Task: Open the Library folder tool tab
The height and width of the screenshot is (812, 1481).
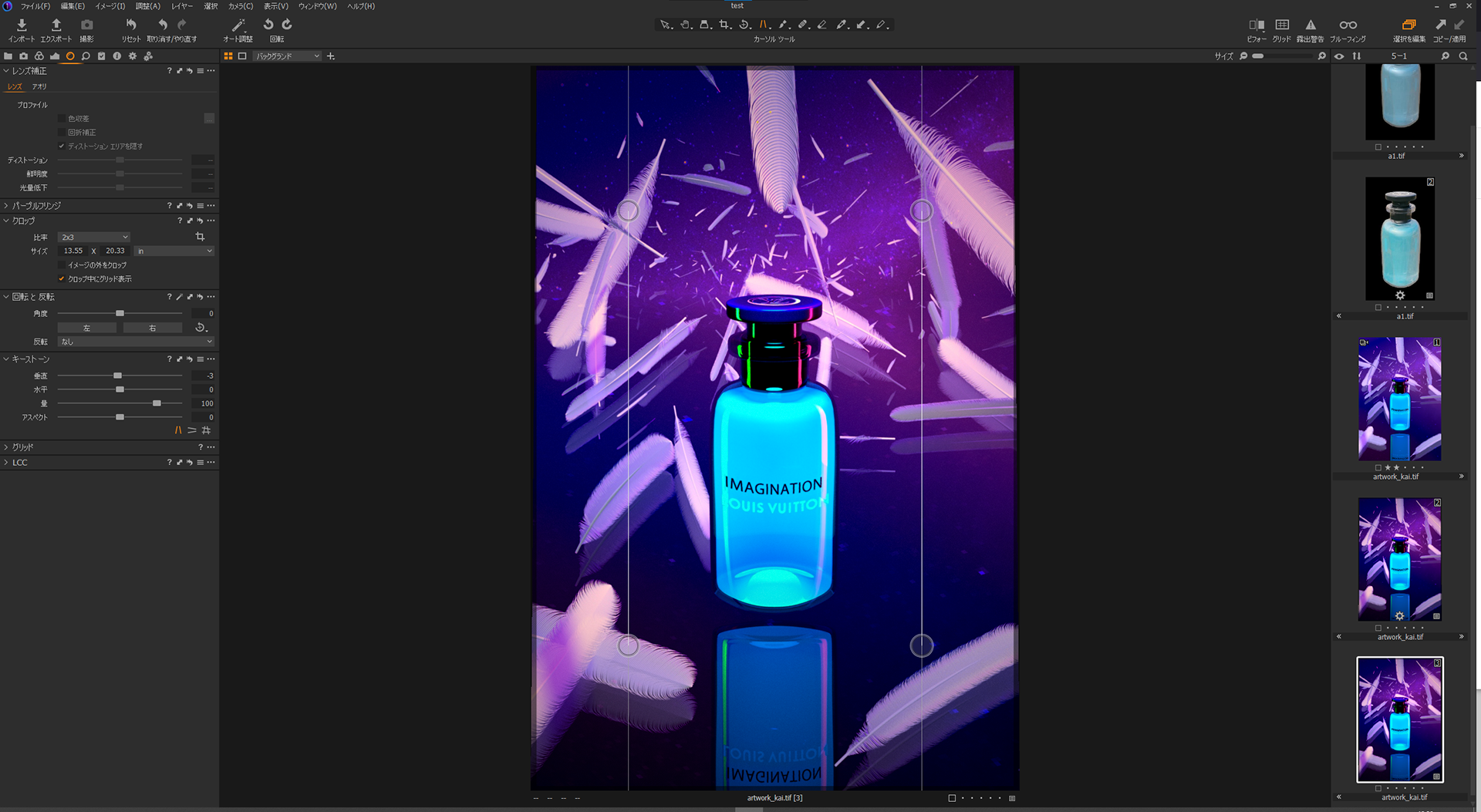Action: [8, 56]
